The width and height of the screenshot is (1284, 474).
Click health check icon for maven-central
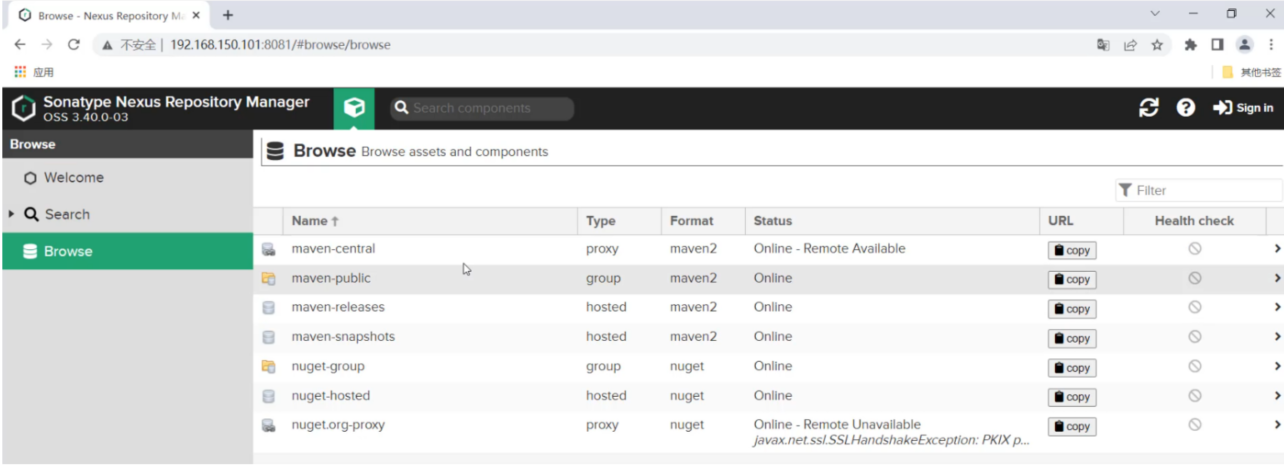1194,249
